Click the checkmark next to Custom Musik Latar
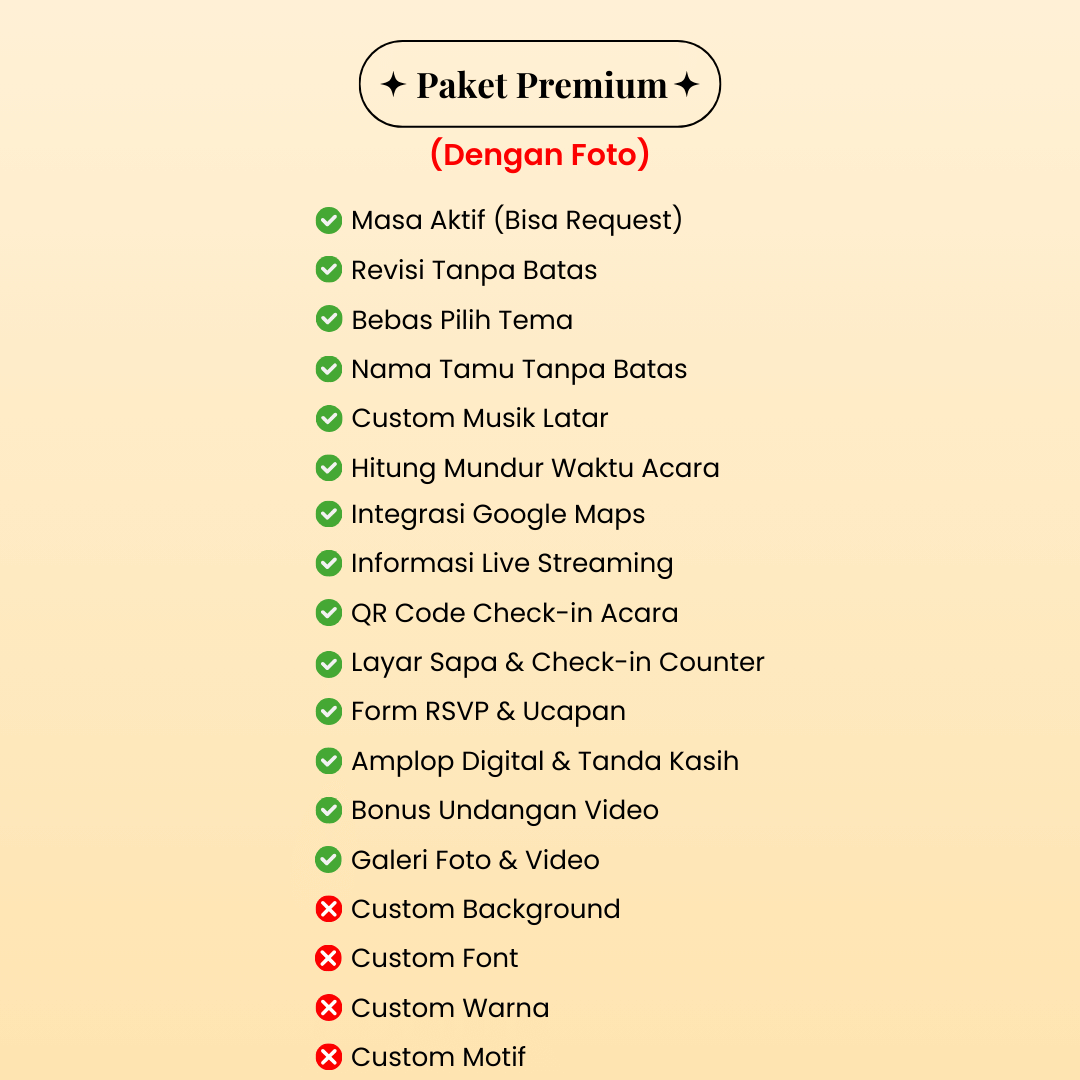1080x1080 pixels. [329, 418]
